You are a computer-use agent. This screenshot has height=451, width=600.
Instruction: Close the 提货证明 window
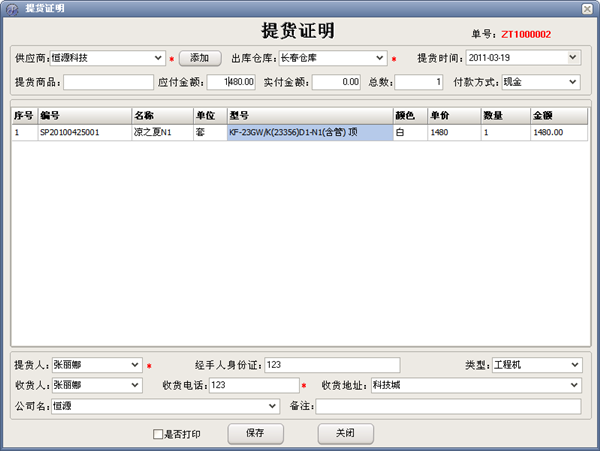point(587,8)
